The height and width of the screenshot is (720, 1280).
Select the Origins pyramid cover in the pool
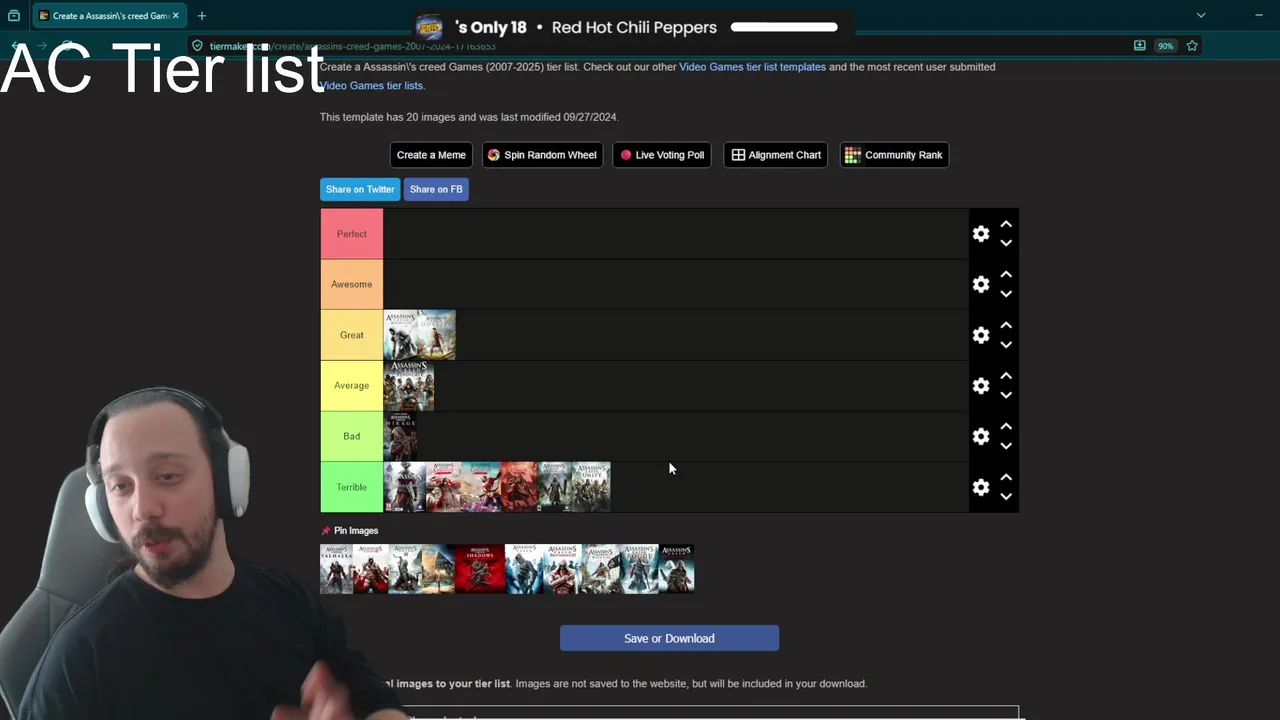(x=438, y=569)
